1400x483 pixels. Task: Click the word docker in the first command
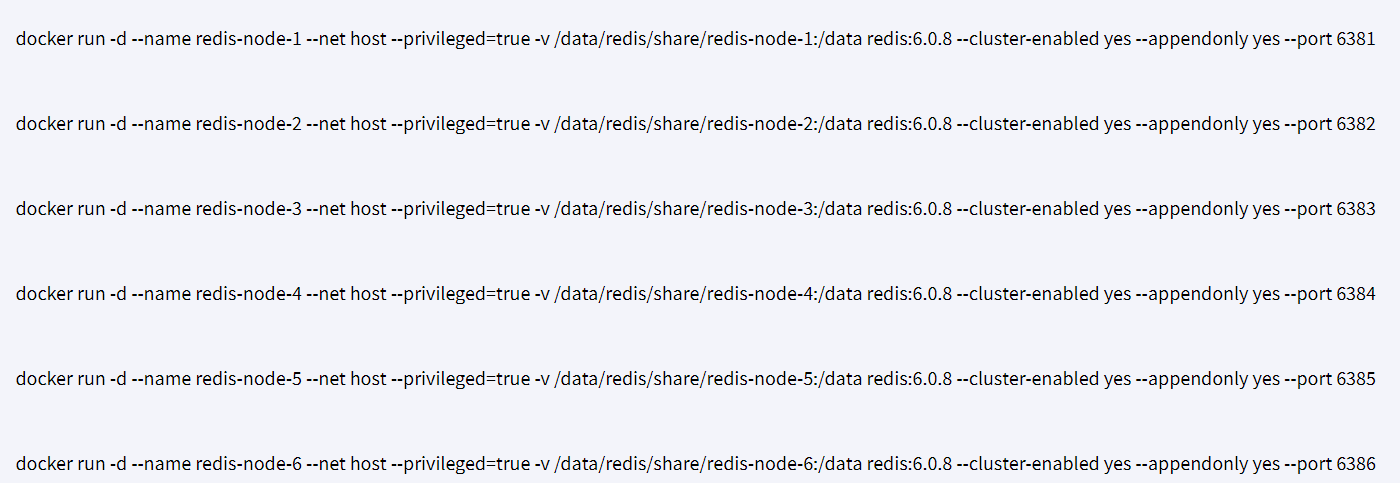(44, 40)
